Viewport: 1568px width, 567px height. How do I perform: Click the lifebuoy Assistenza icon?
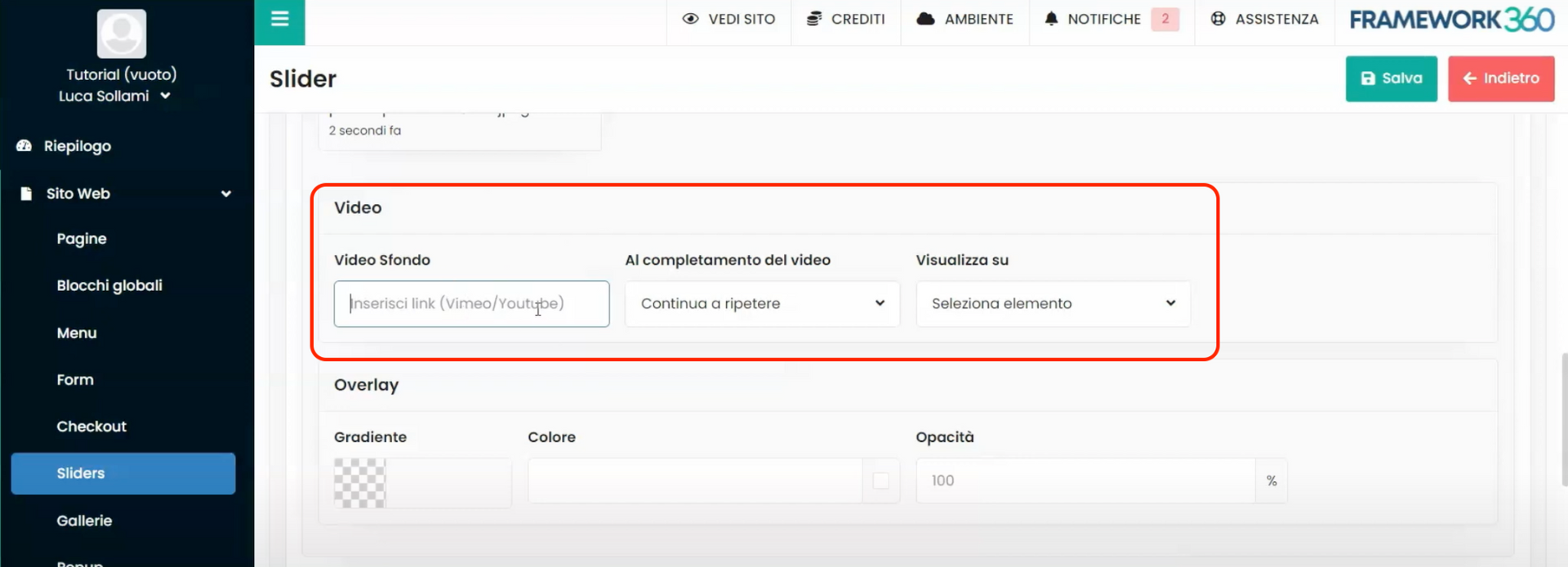[1218, 19]
